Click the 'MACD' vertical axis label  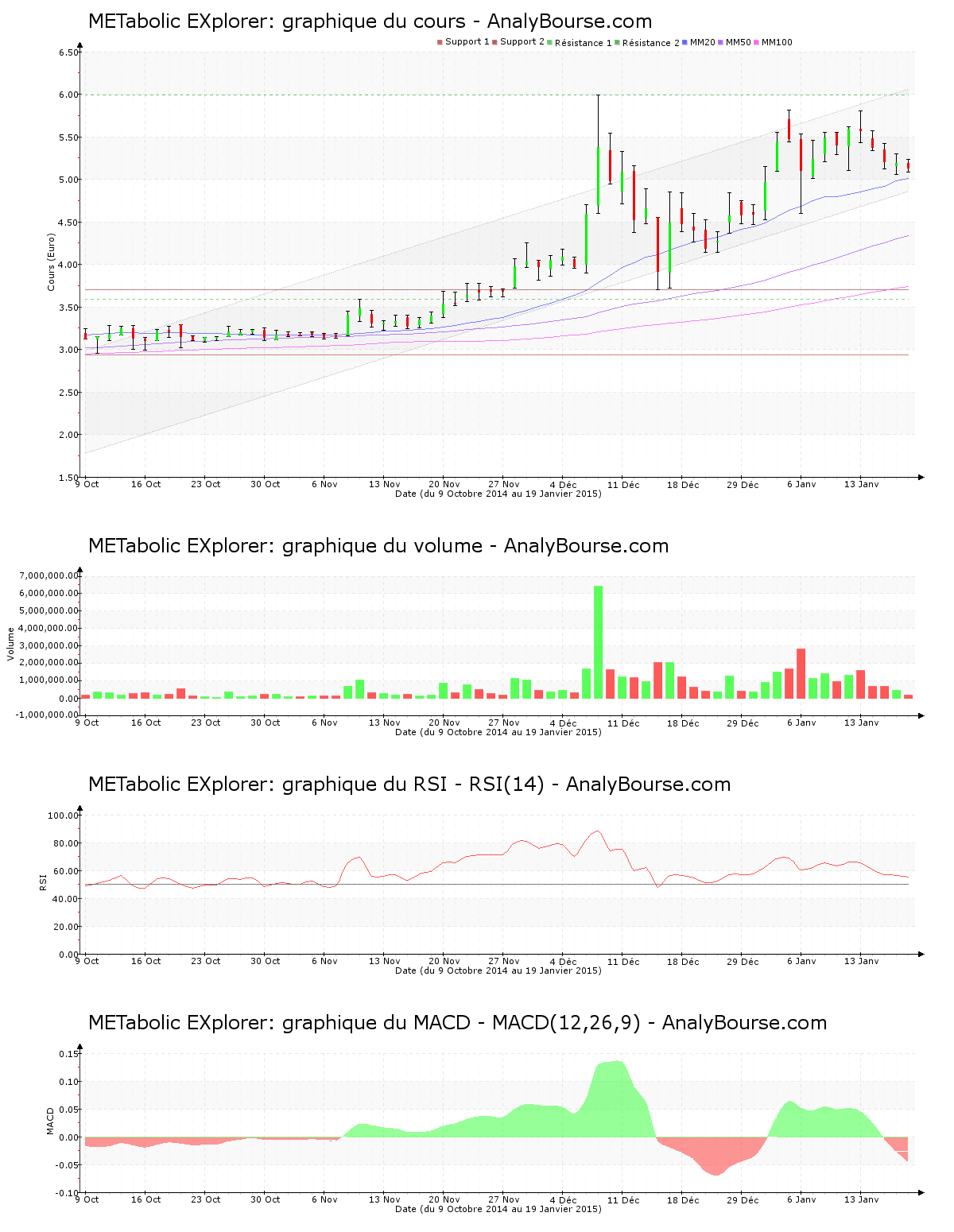51,1121
